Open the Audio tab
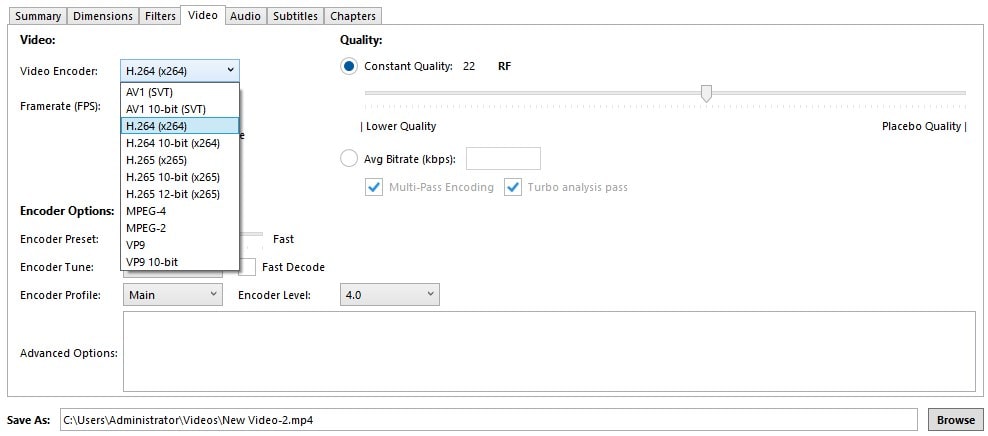The width and height of the screenshot is (988, 436). click(x=245, y=16)
